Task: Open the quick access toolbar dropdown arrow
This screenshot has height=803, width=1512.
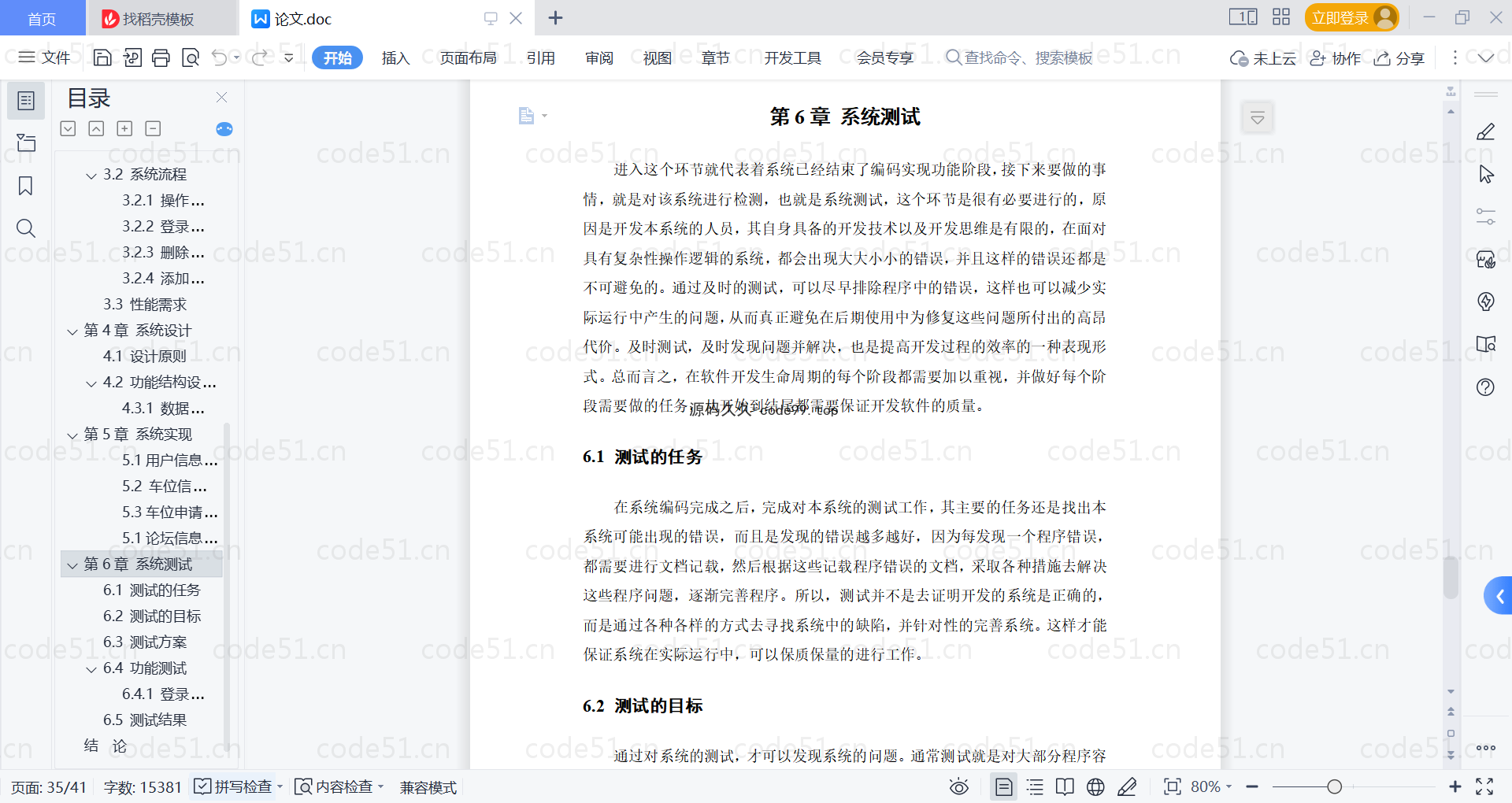Action: click(289, 57)
